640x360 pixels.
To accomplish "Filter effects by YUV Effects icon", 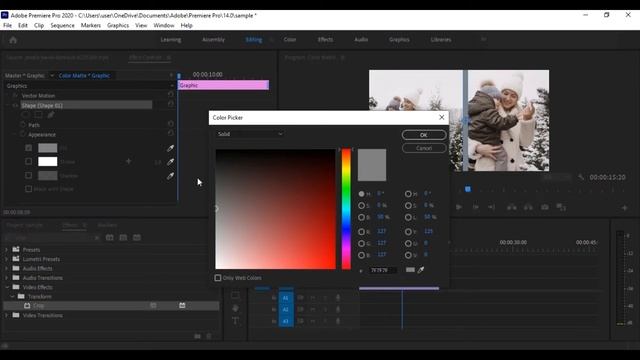I will tap(137, 238).
